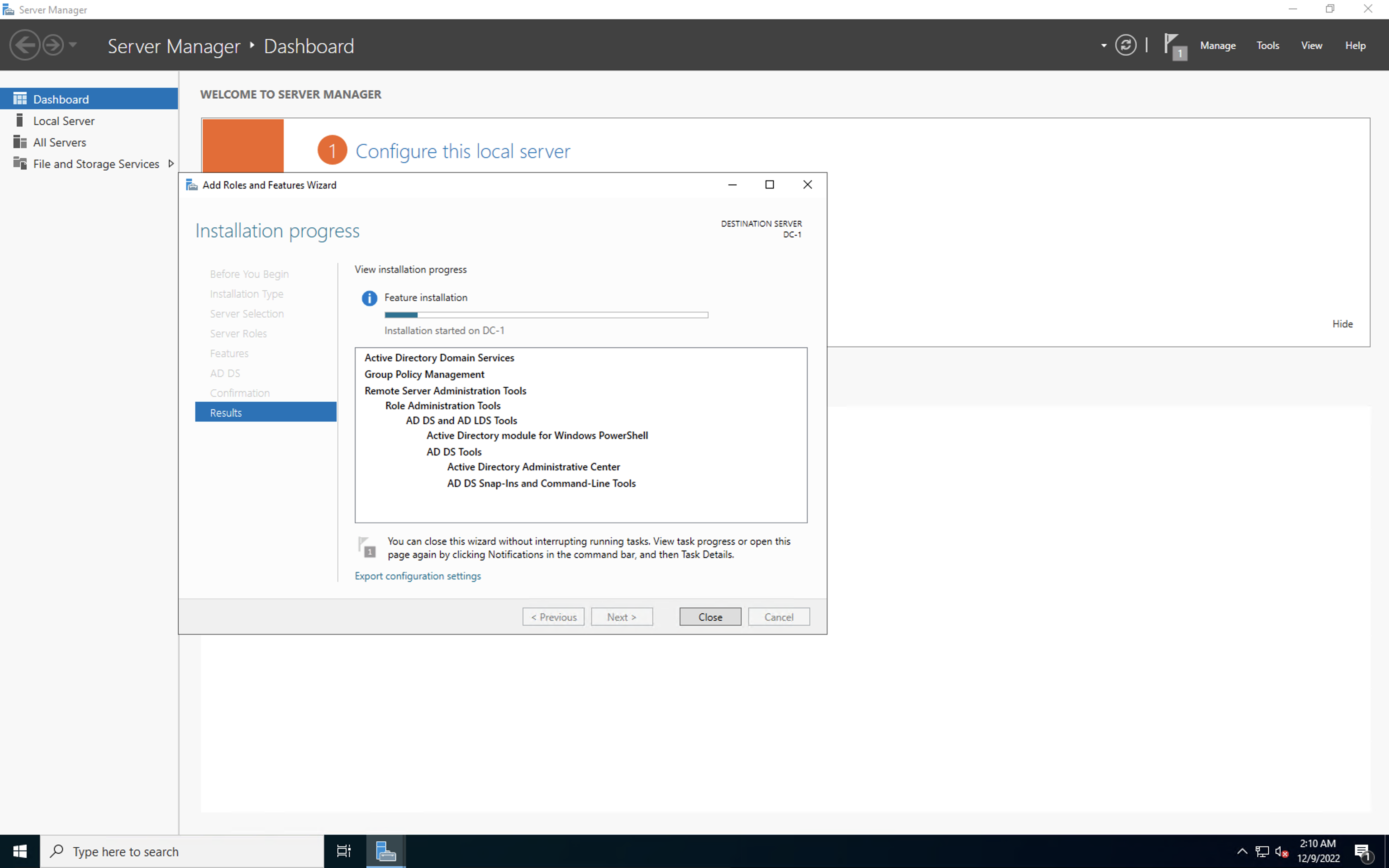Click the Server Manager taskbar icon
This screenshot has width=1389, height=868.
(x=386, y=851)
